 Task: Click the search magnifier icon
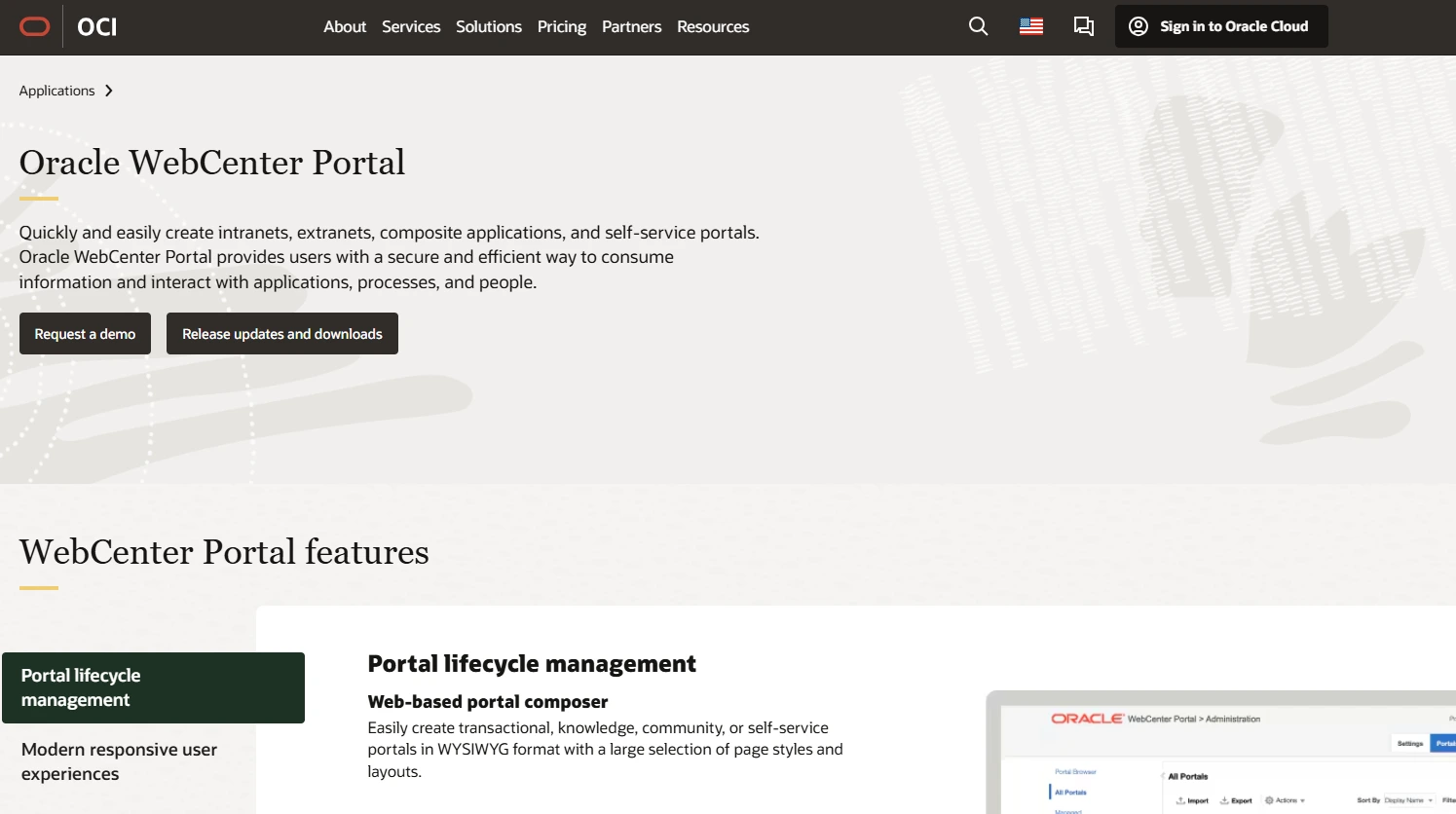[979, 26]
